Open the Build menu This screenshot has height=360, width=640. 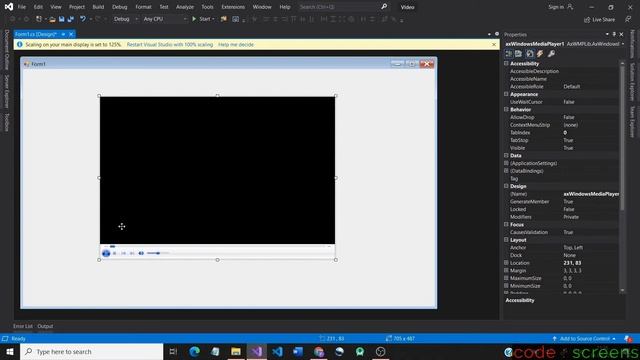click(98, 7)
